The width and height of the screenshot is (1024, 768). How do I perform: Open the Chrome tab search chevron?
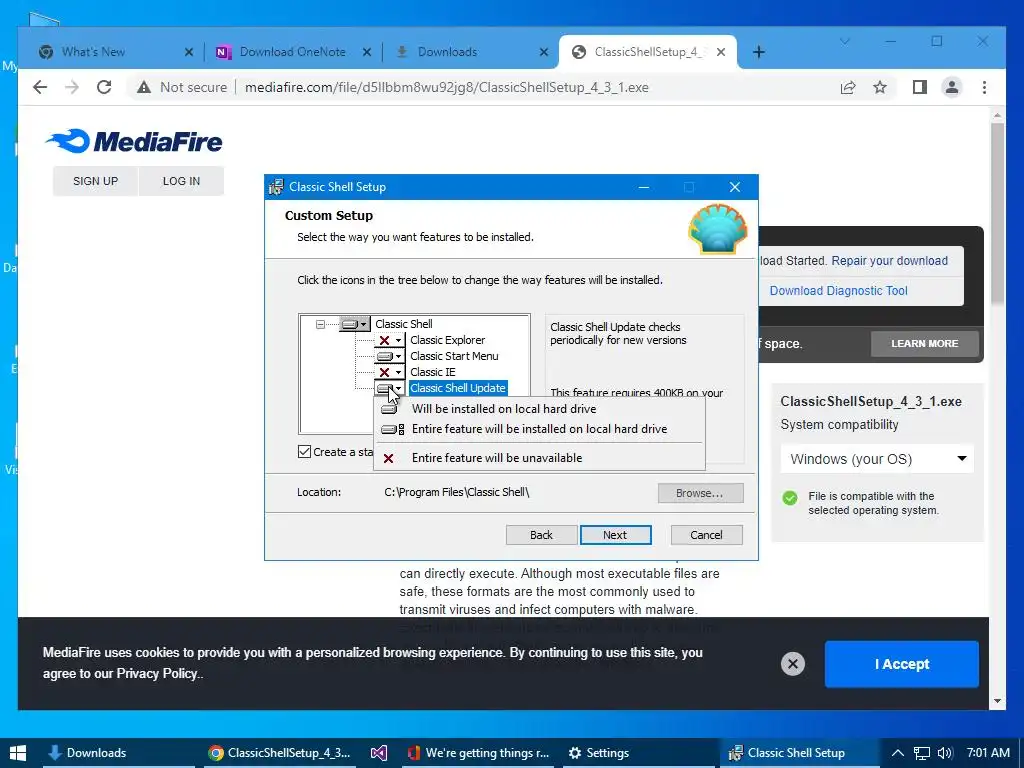click(x=844, y=41)
